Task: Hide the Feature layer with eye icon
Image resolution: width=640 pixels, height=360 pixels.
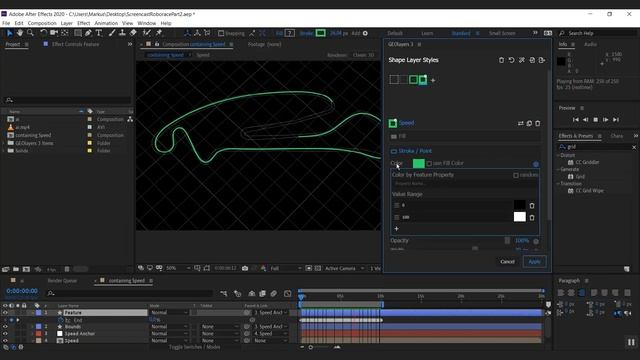Action: [x=5, y=313]
